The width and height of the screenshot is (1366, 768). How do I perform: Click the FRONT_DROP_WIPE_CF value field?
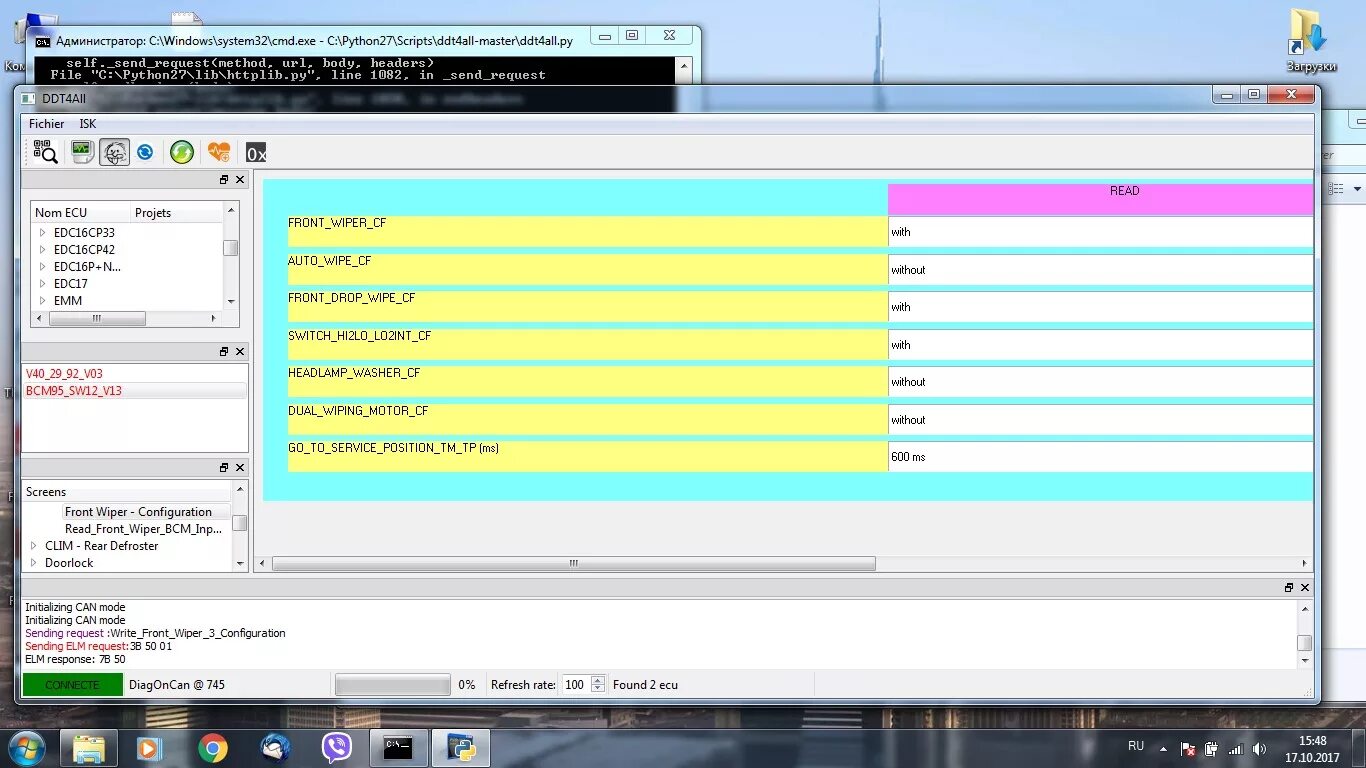(x=1100, y=307)
